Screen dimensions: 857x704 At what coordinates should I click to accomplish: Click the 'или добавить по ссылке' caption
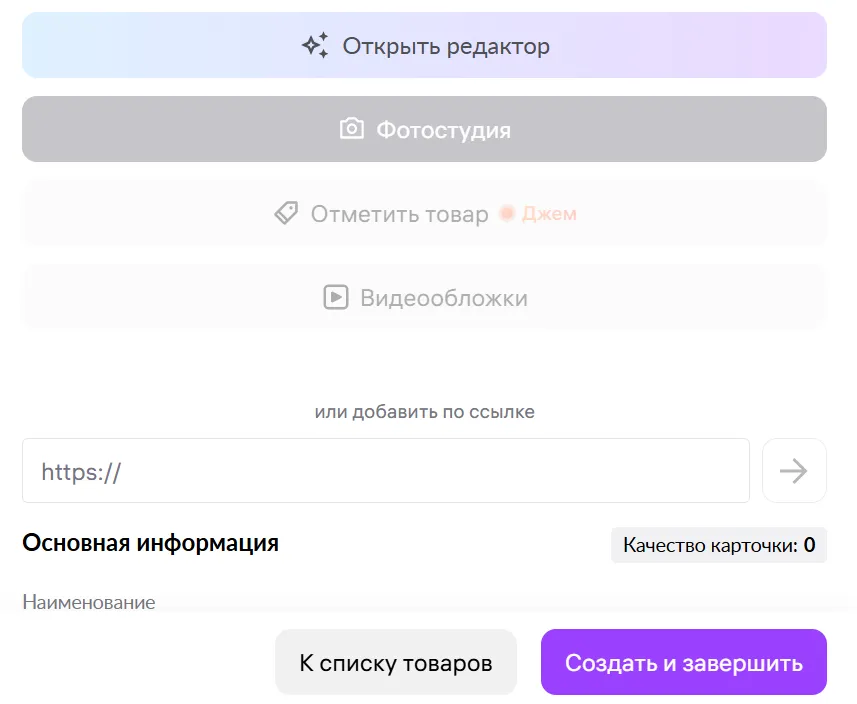(x=424, y=412)
